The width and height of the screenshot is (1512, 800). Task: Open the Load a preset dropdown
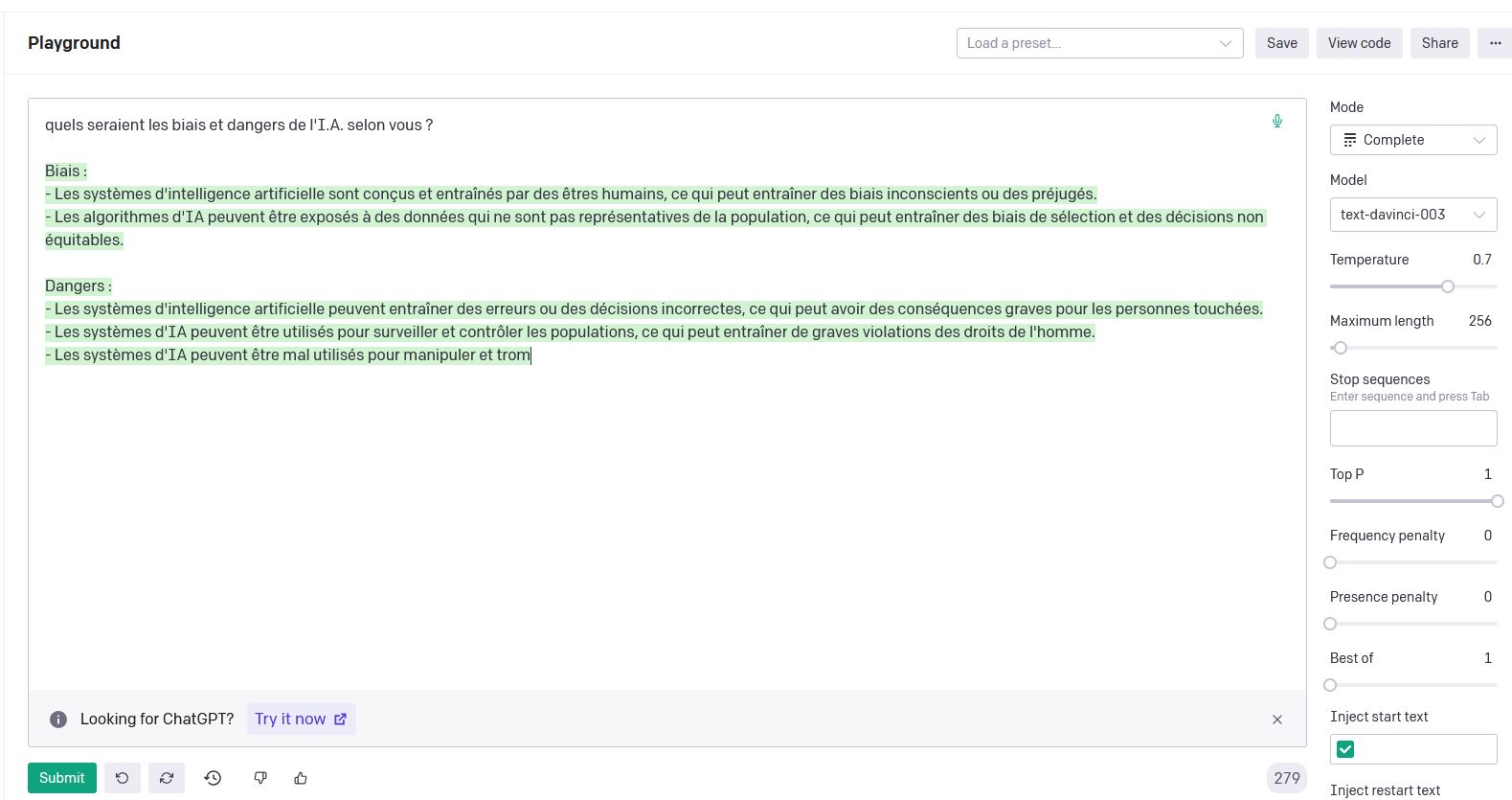coord(1099,43)
